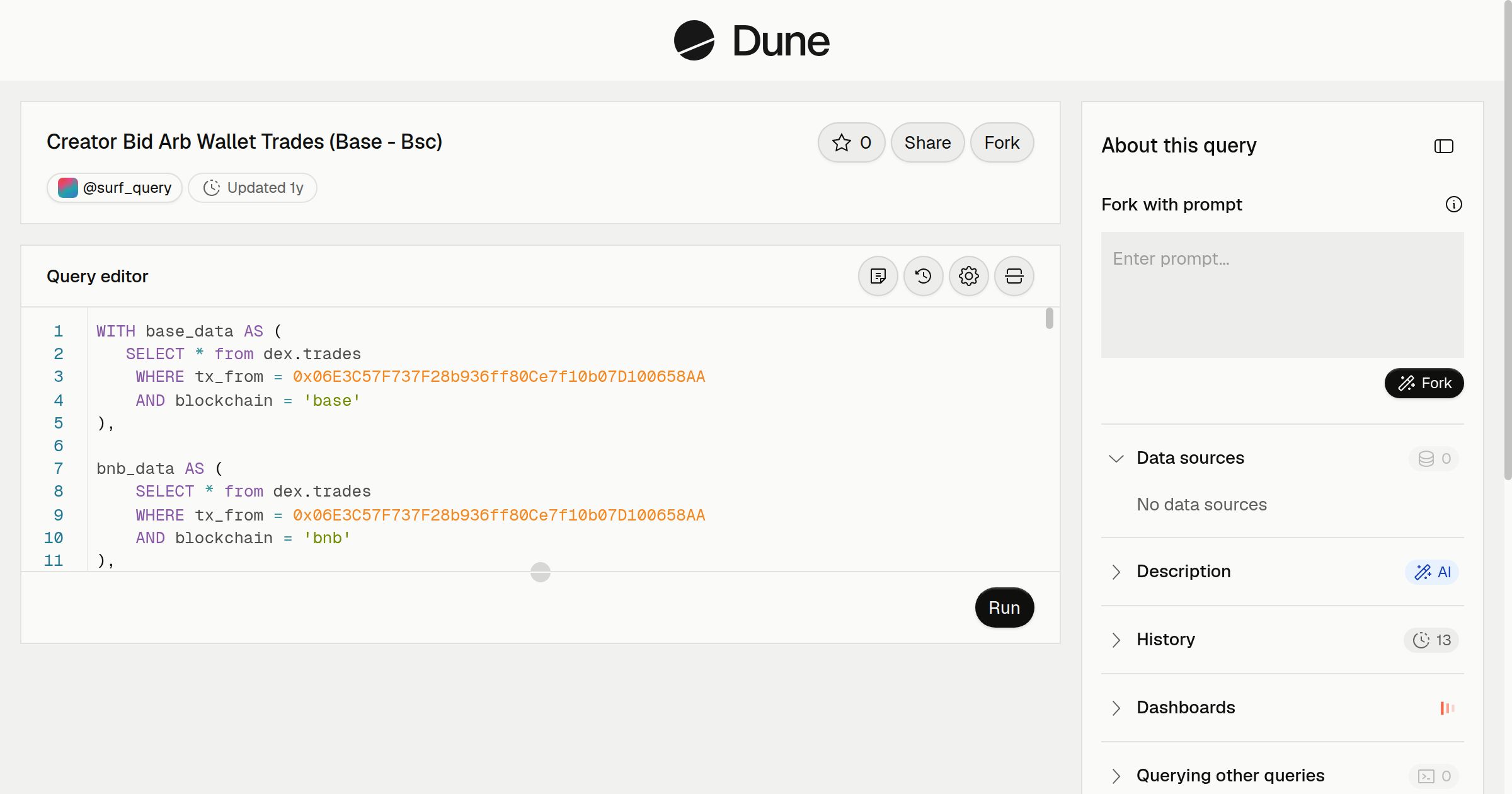This screenshot has height=794, width=1512.
Task: Click the Fork with prompt info icon
Action: tap(1454, 204)
